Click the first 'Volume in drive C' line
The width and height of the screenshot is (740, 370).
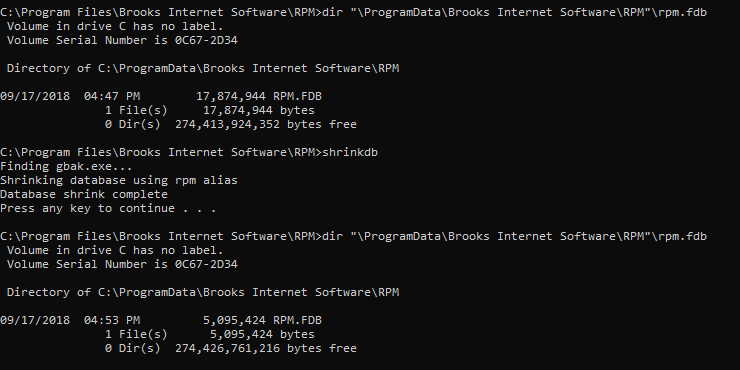(x=115, y=26)
